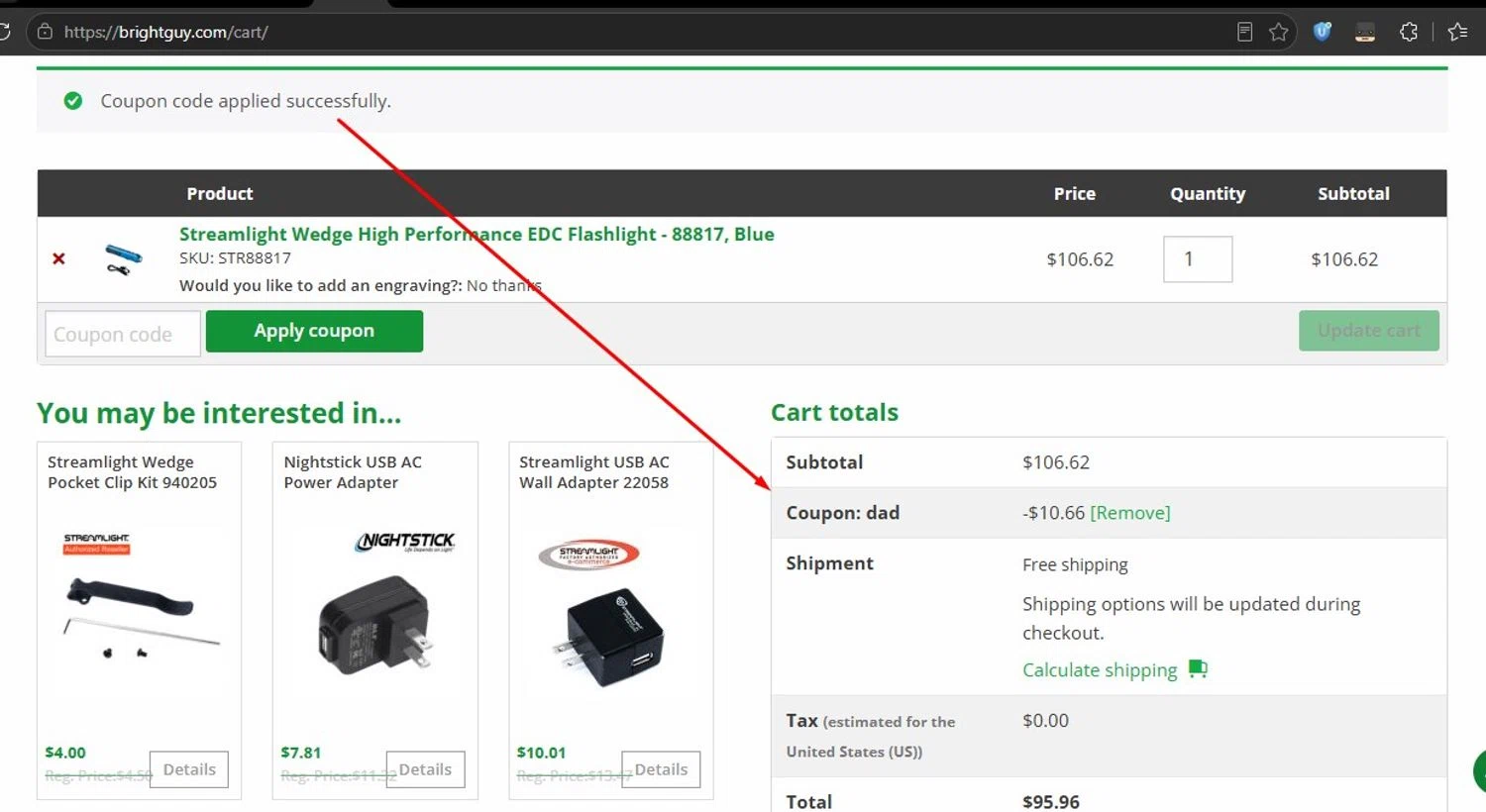Click the green success checkmark icon
The height and width of the screenshot is (812, 1486).
[x=72, y=101]
